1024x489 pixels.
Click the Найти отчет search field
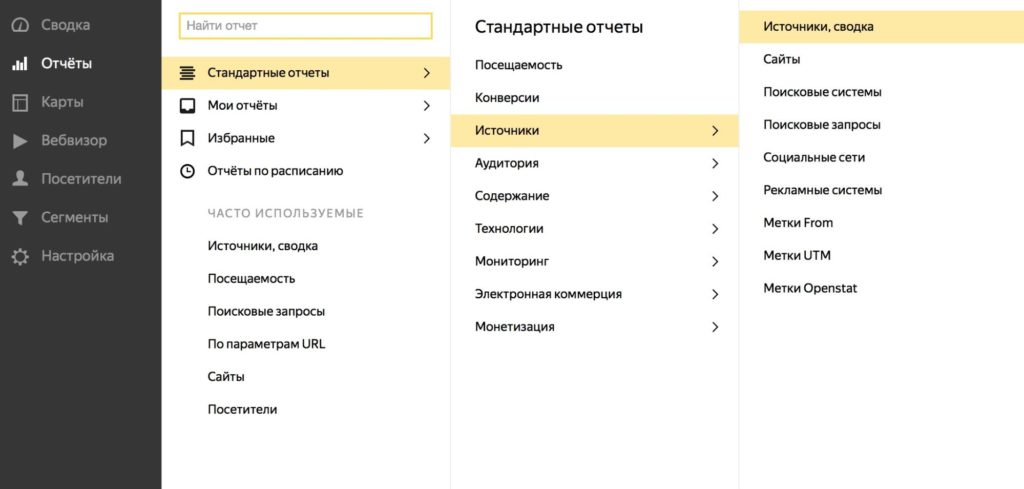pyautogui.click(x=306, y=26)
